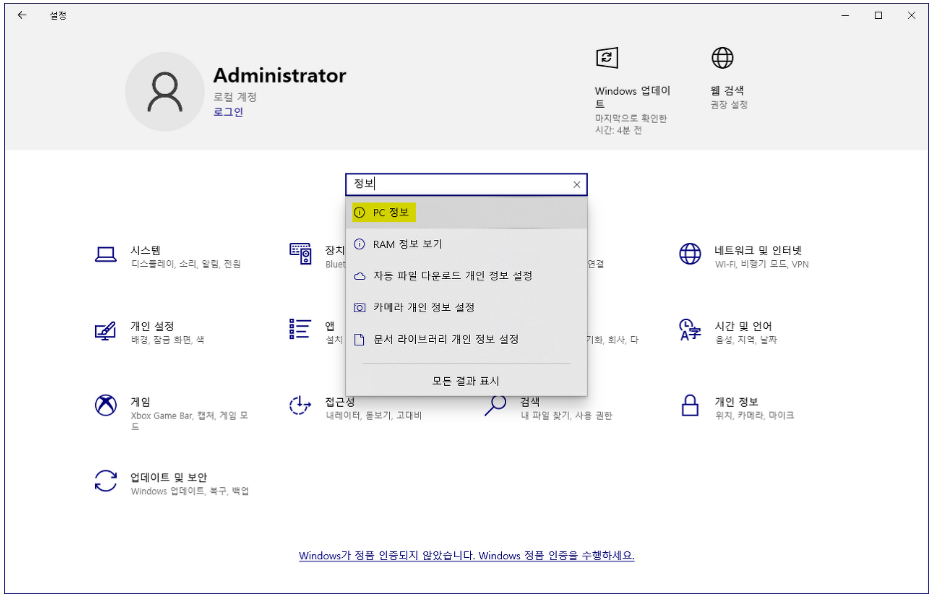Viewport: 930px width, 594px height.
Task: Minimize the 설정 window
Action: click(x=846, y=15)
